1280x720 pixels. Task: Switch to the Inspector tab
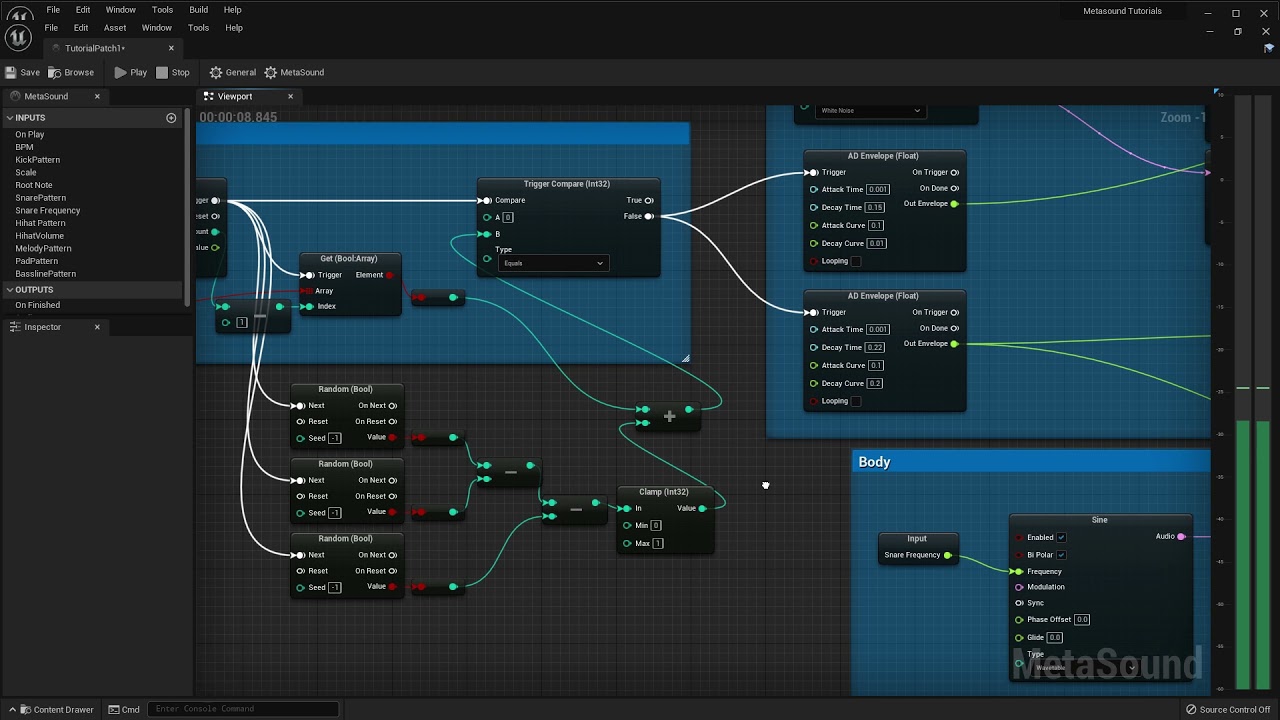coord(42,327)
